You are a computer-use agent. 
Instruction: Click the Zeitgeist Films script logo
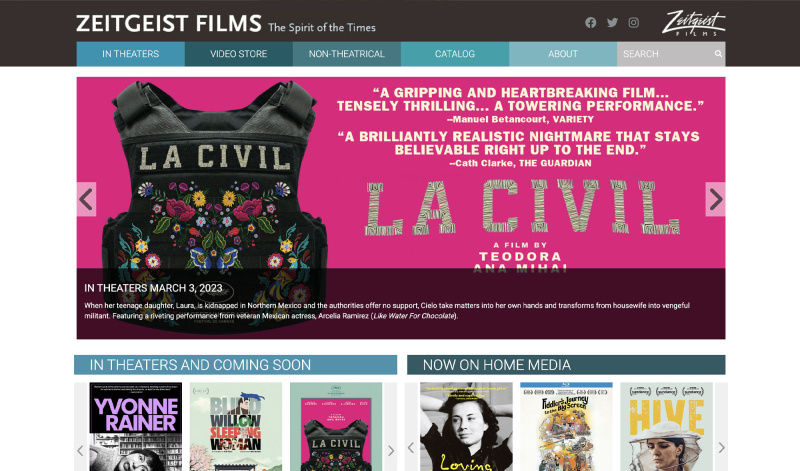click(693, 23)
